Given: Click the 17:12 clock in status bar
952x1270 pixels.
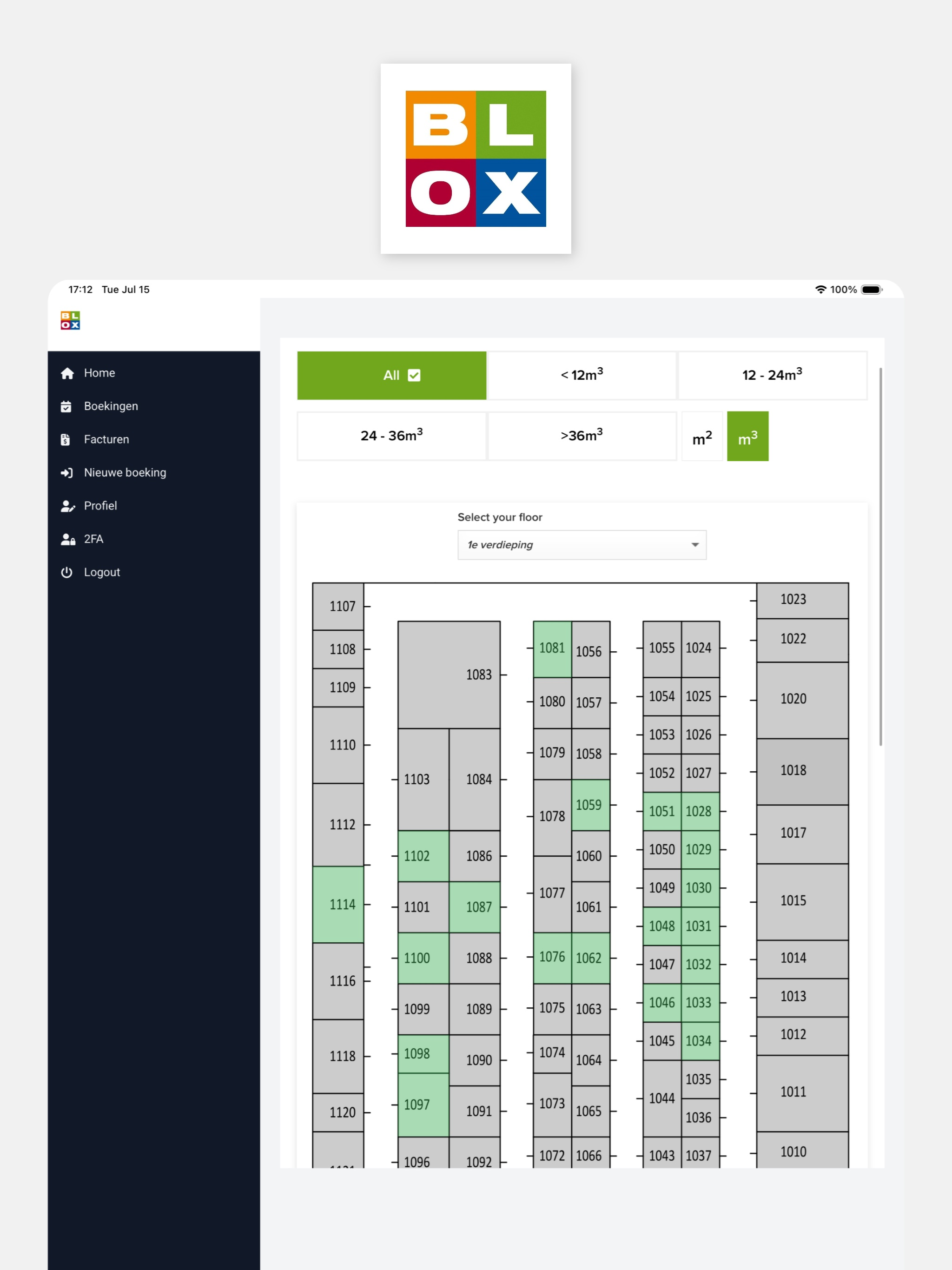Looking at the screenshot, I should pos(80,290).
